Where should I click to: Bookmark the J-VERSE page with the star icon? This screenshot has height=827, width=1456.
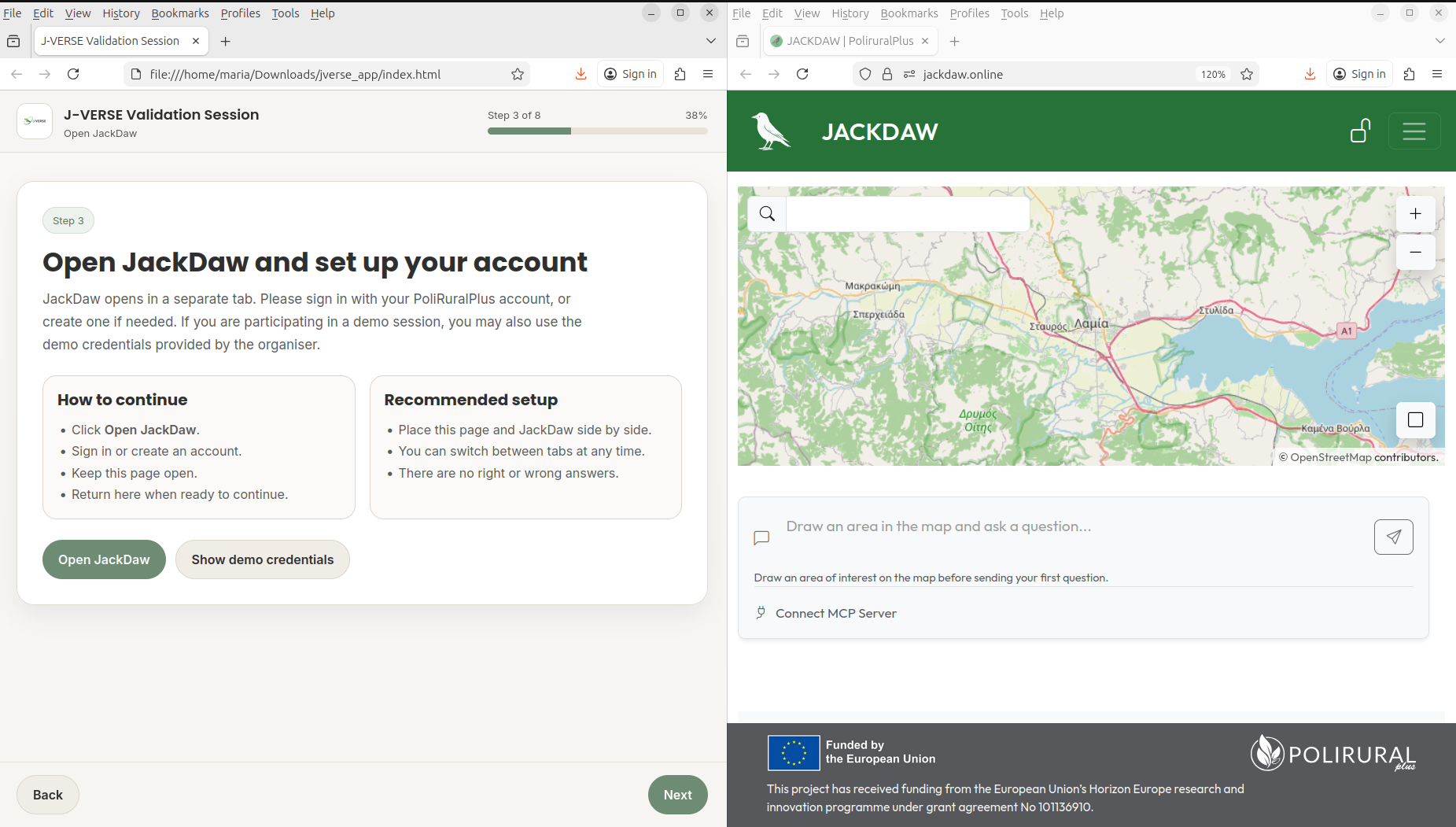point(518,74)
